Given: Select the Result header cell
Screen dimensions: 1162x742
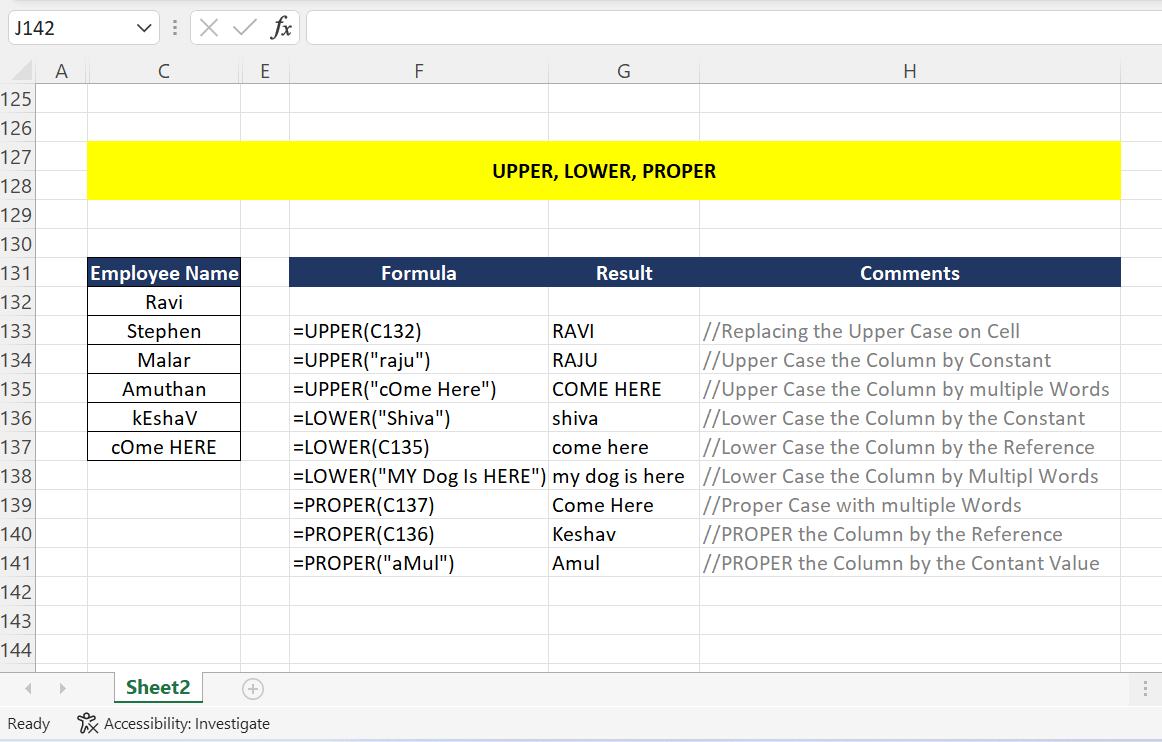Looking at the screenshot, I should 624,273.
